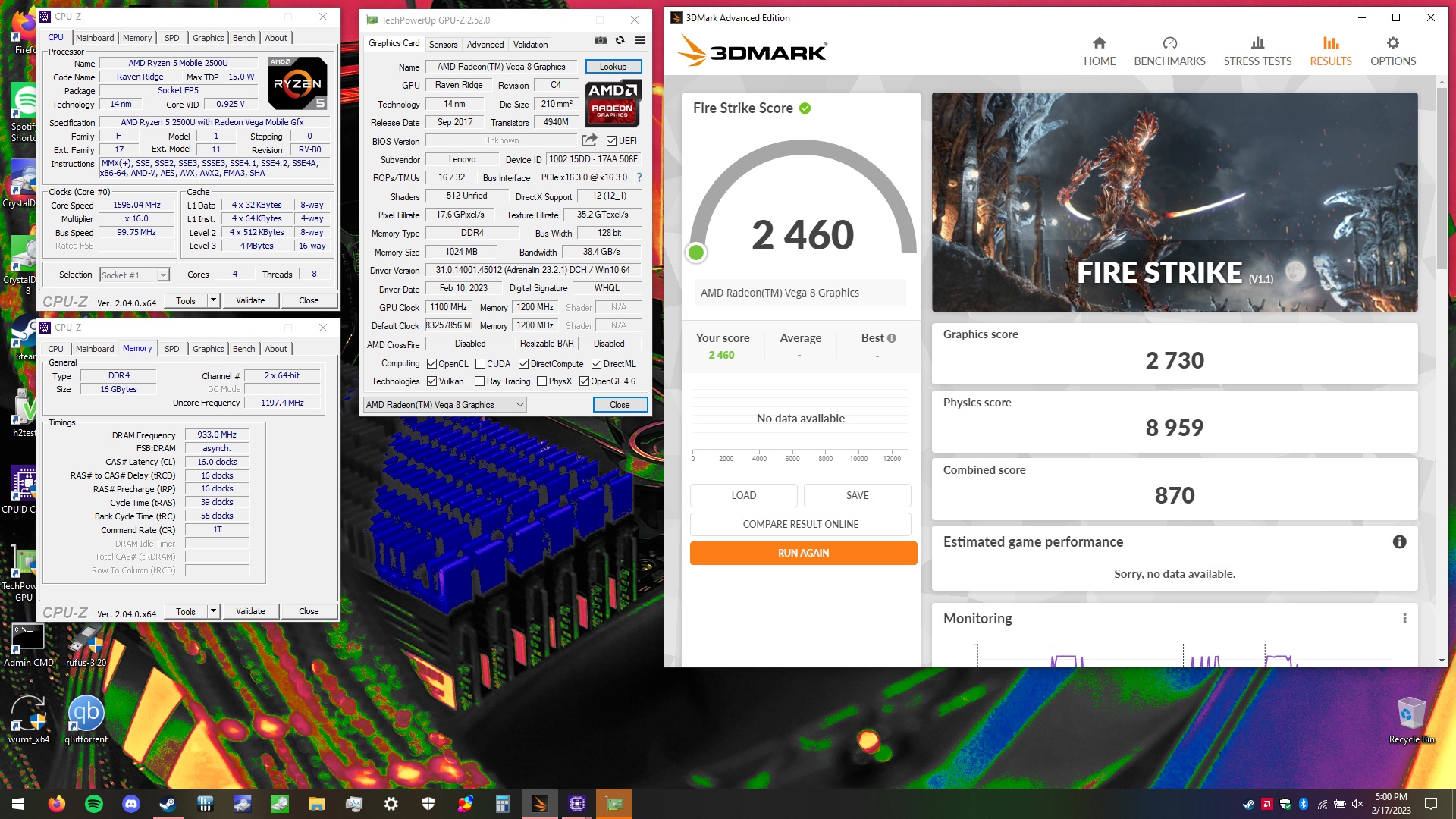
Task: Click the Estimated game performance info icon
Action: (x=1399, y=541)
